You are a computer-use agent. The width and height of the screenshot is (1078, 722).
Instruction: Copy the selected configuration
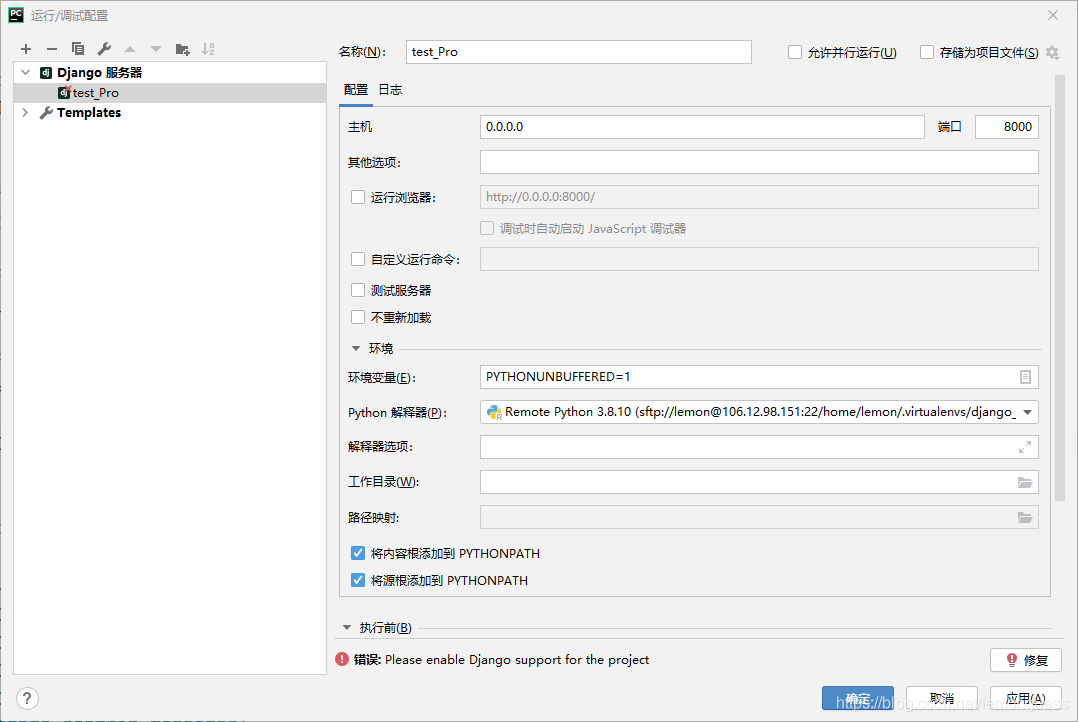[78, 49]
